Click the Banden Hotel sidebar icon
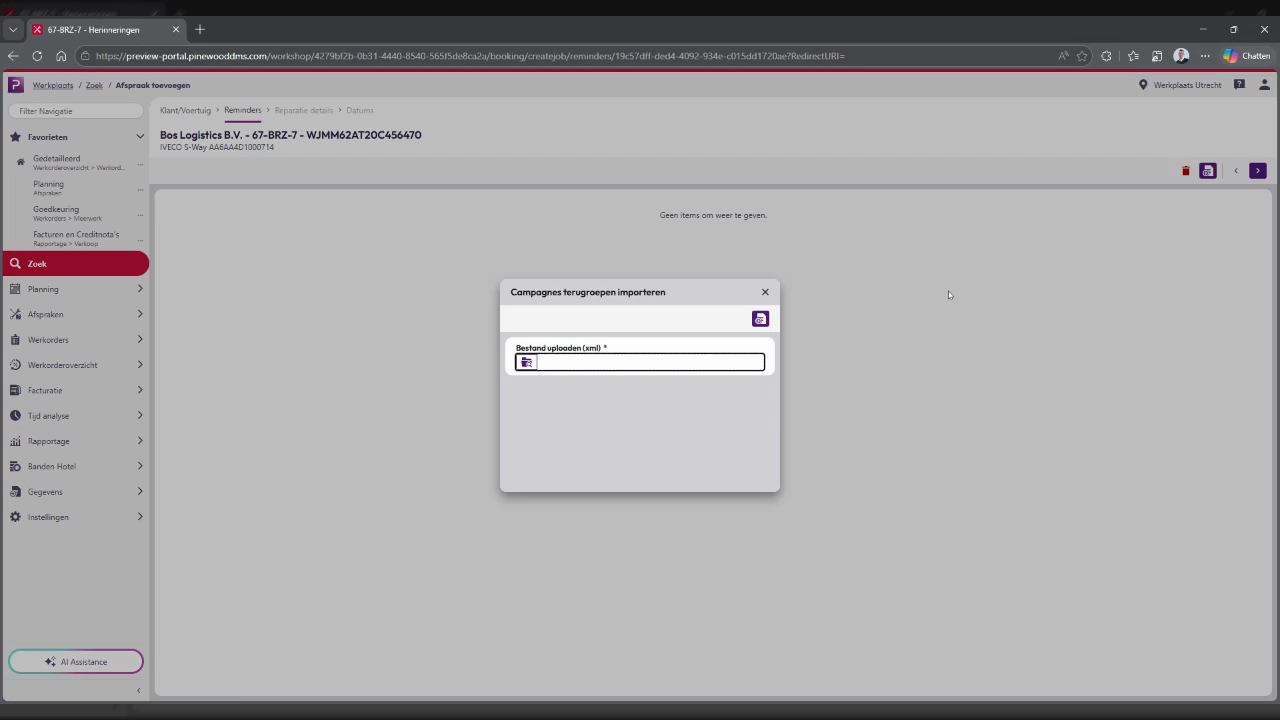 15,466
